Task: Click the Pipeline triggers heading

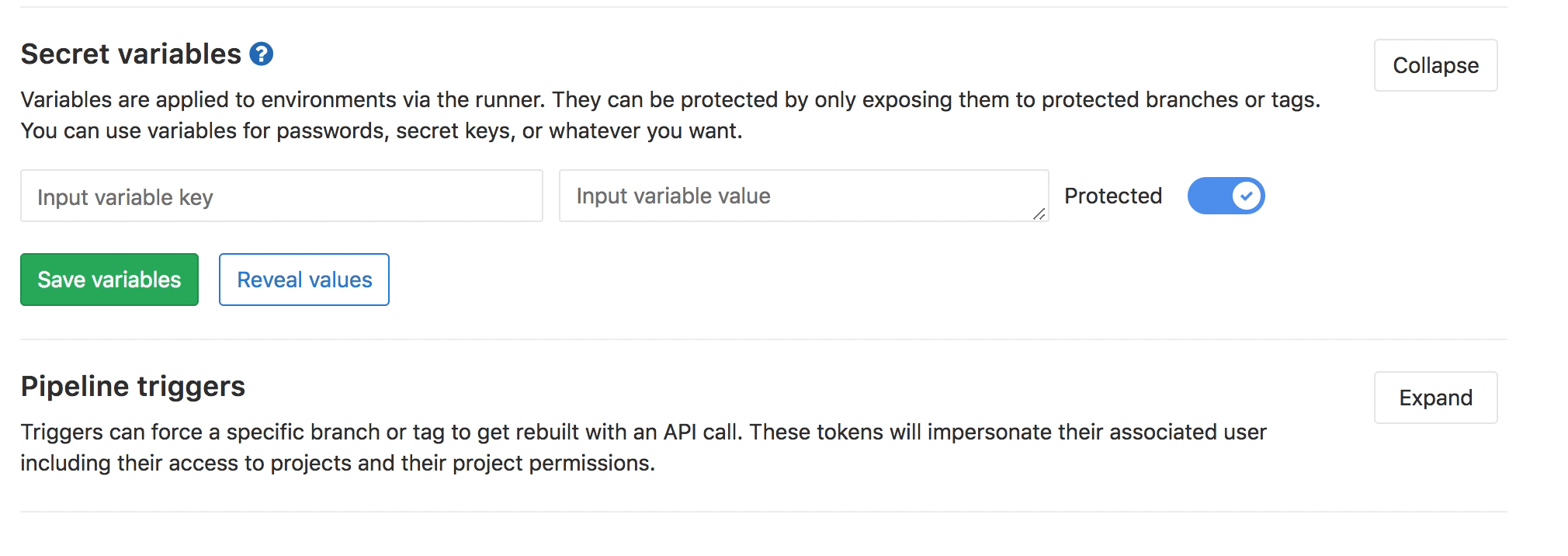Action: 133,387
